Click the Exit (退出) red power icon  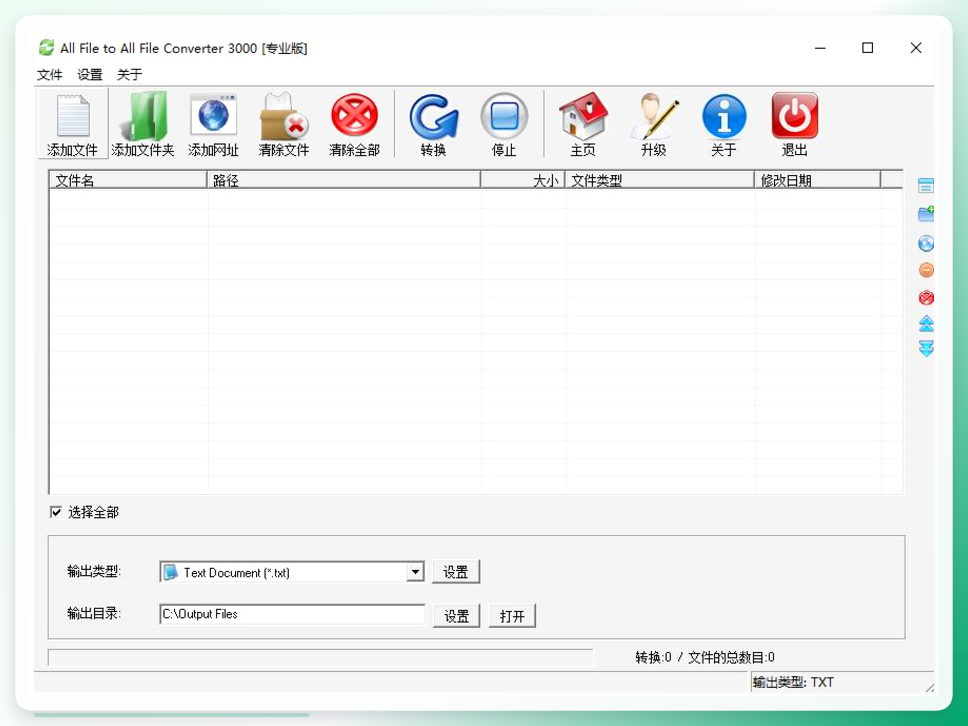pos(795,115)
